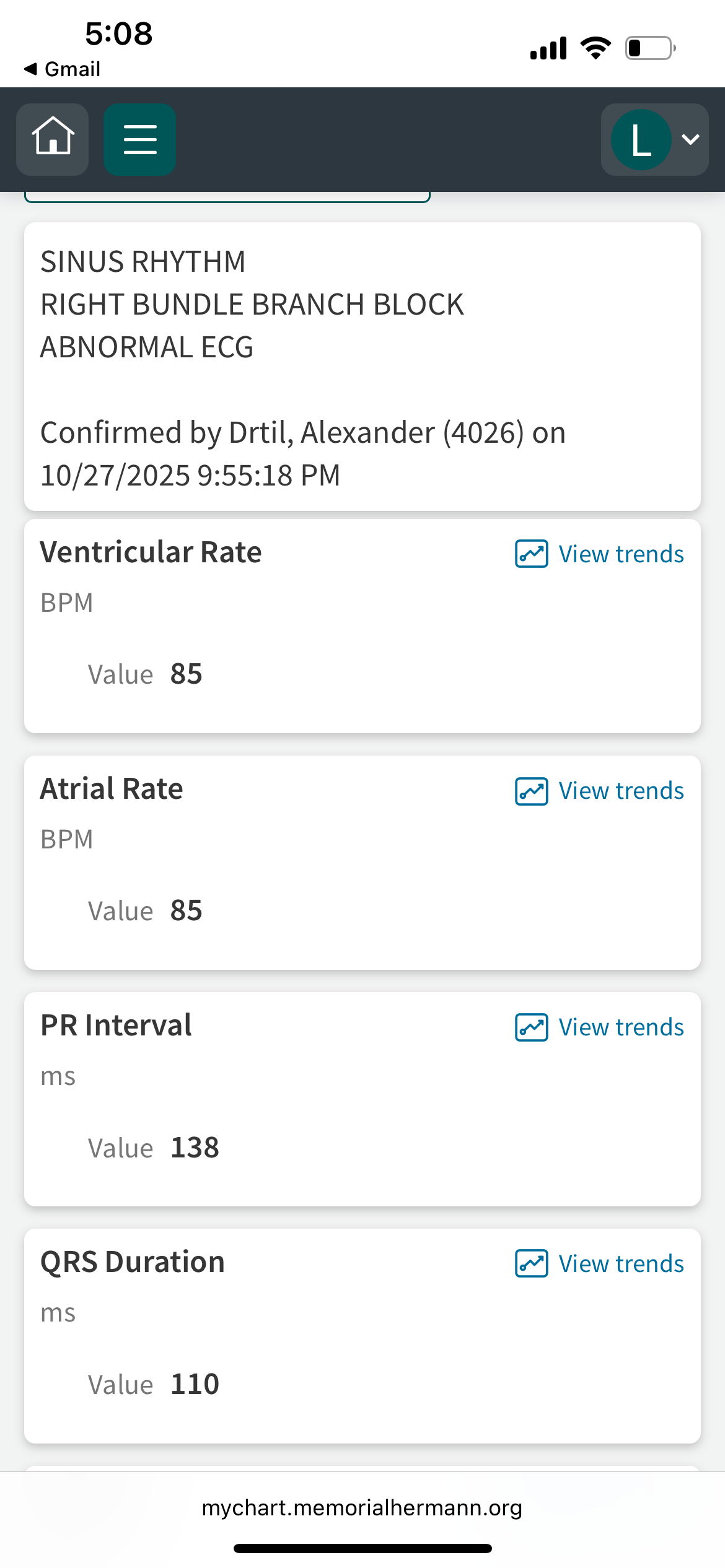
Task: Go to MyChart home page icon
Action: (x=53, y=139)
